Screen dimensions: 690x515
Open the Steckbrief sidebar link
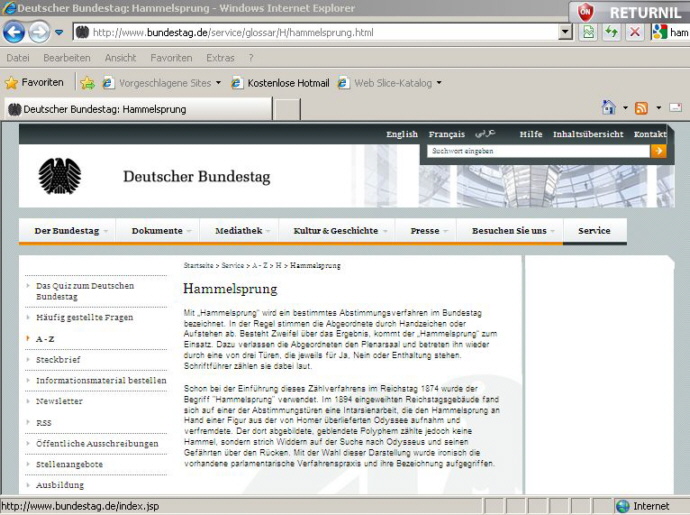point(58,359)
